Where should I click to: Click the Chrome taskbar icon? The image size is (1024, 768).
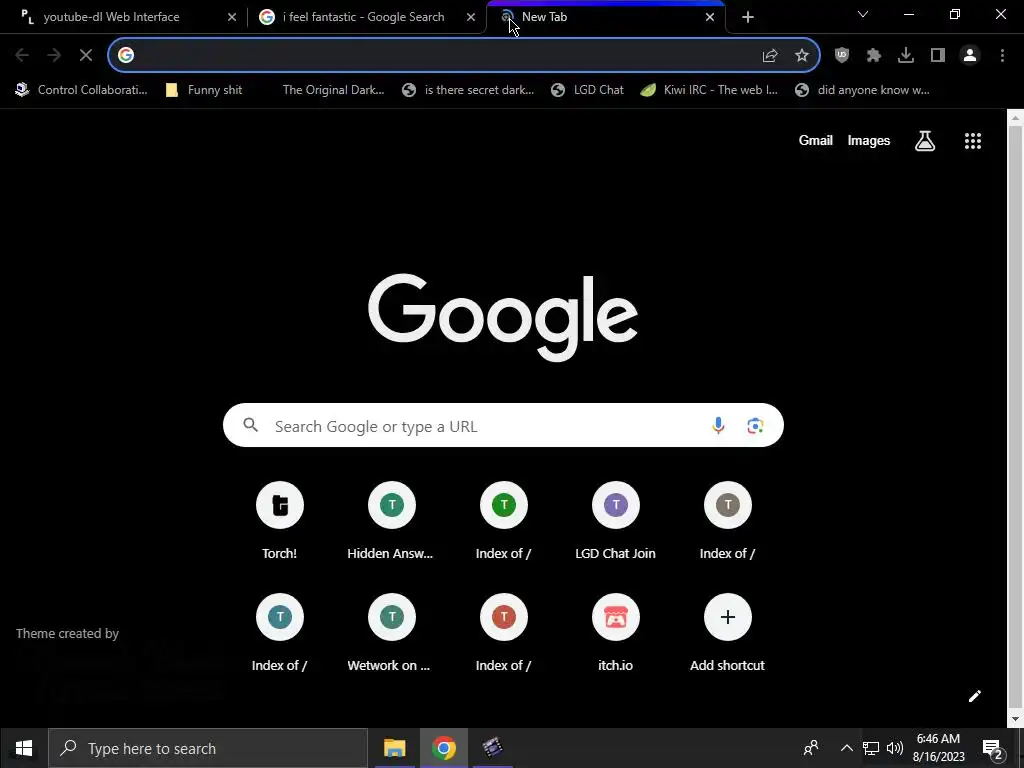tap(443, 748)
